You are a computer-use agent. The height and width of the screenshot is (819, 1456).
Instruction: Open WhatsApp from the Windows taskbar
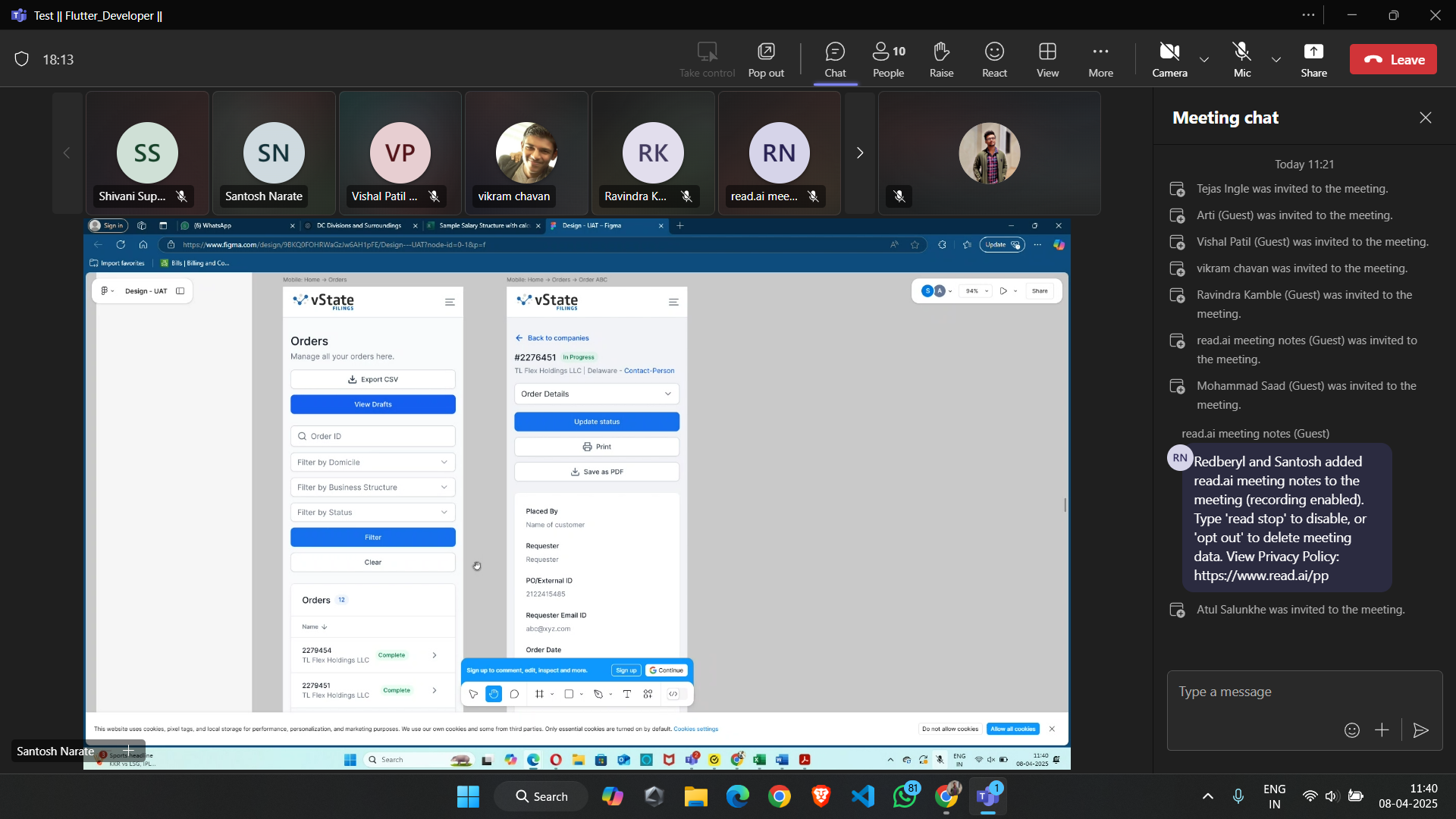905,796
